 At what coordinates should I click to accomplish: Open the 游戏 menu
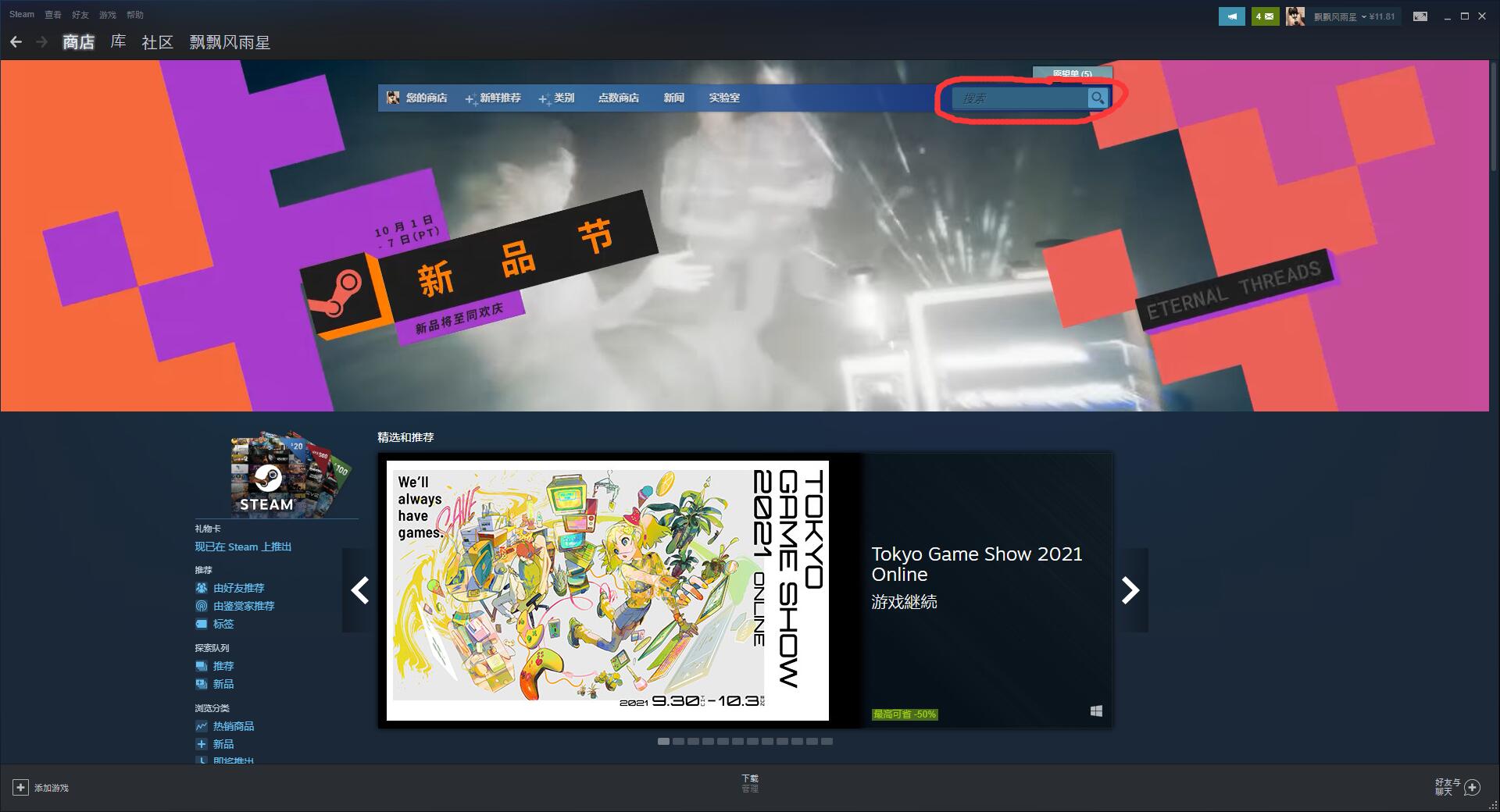pos(108,15)
